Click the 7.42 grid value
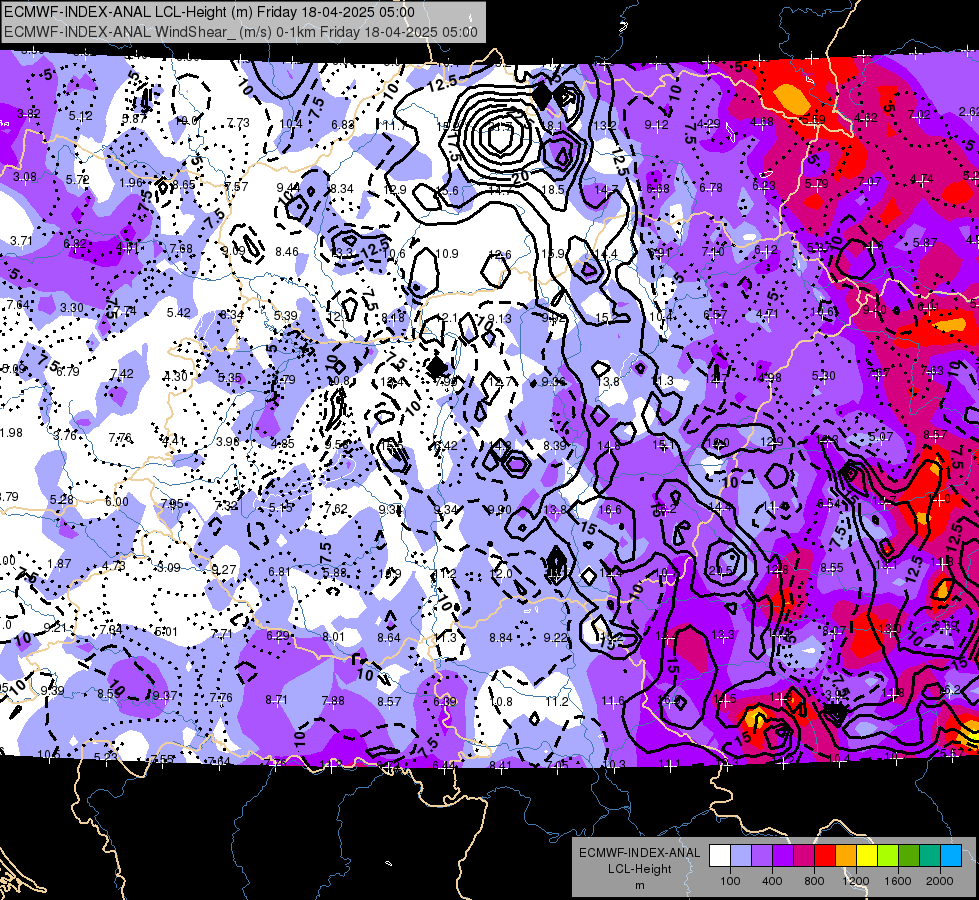The height and width of the screenshot is (900, 979). [x=122, y=373]
